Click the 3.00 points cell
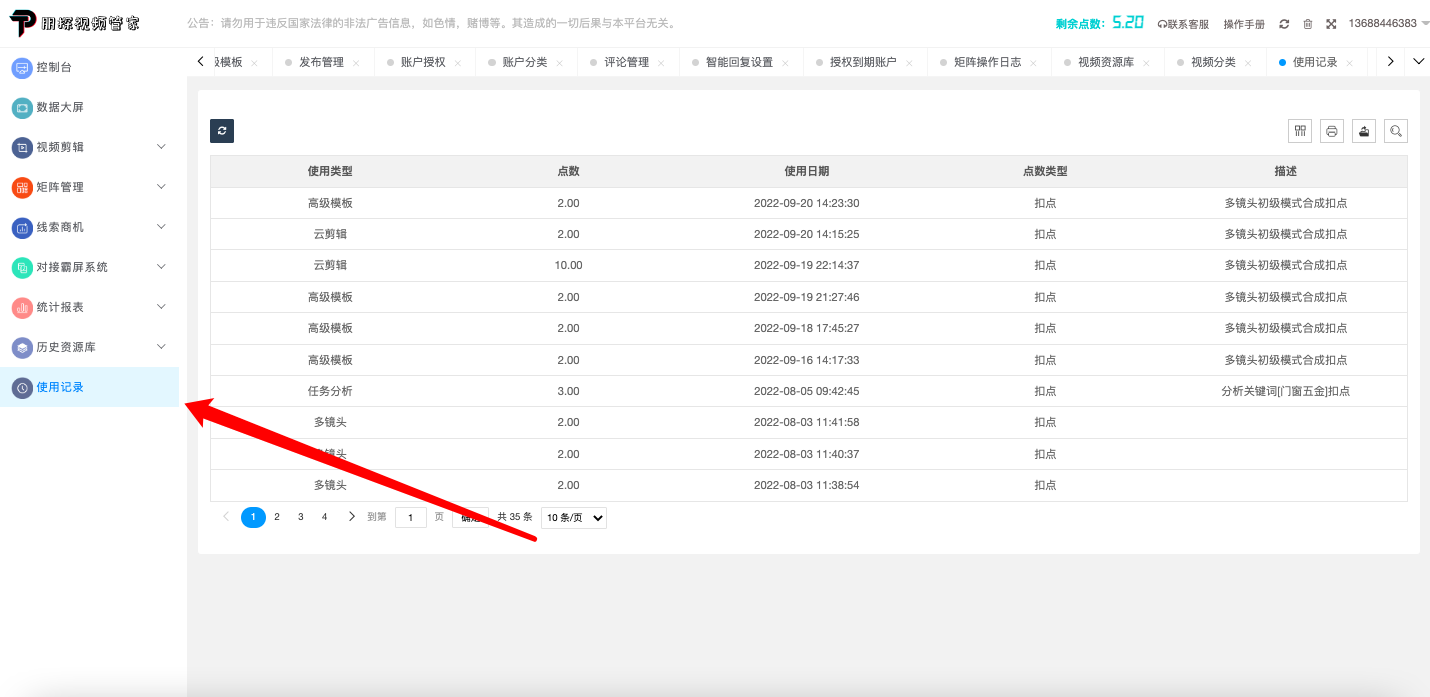 [568, 391]
